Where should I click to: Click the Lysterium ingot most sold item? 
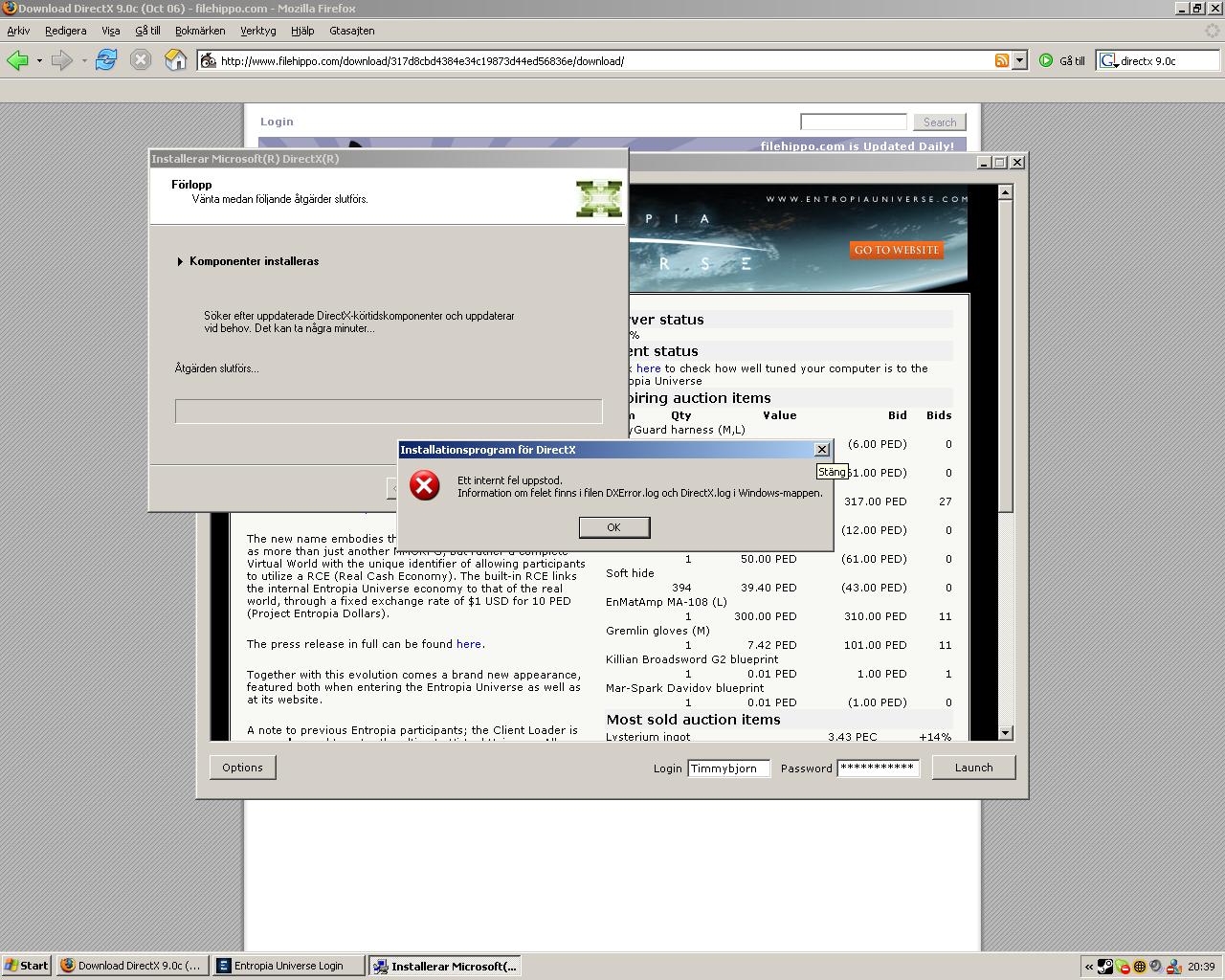click(x=648, y=736)
